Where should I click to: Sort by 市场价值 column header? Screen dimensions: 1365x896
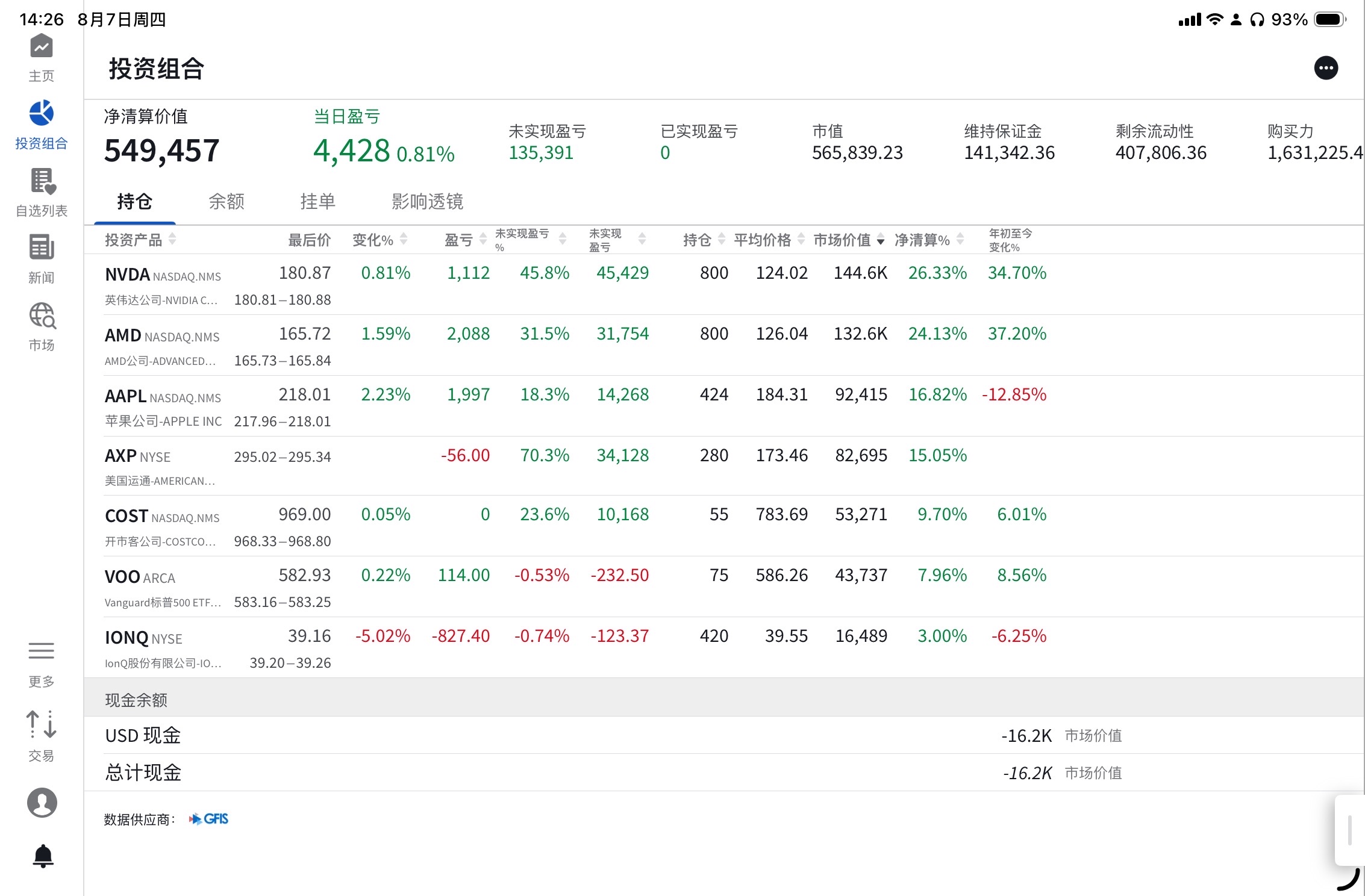point(849,240)
